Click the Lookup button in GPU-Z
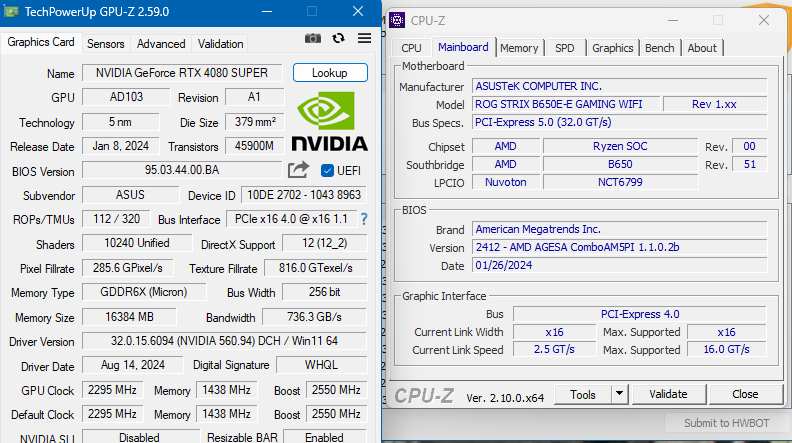The width and height of the screenshot is (792, 443). [330, 73]
